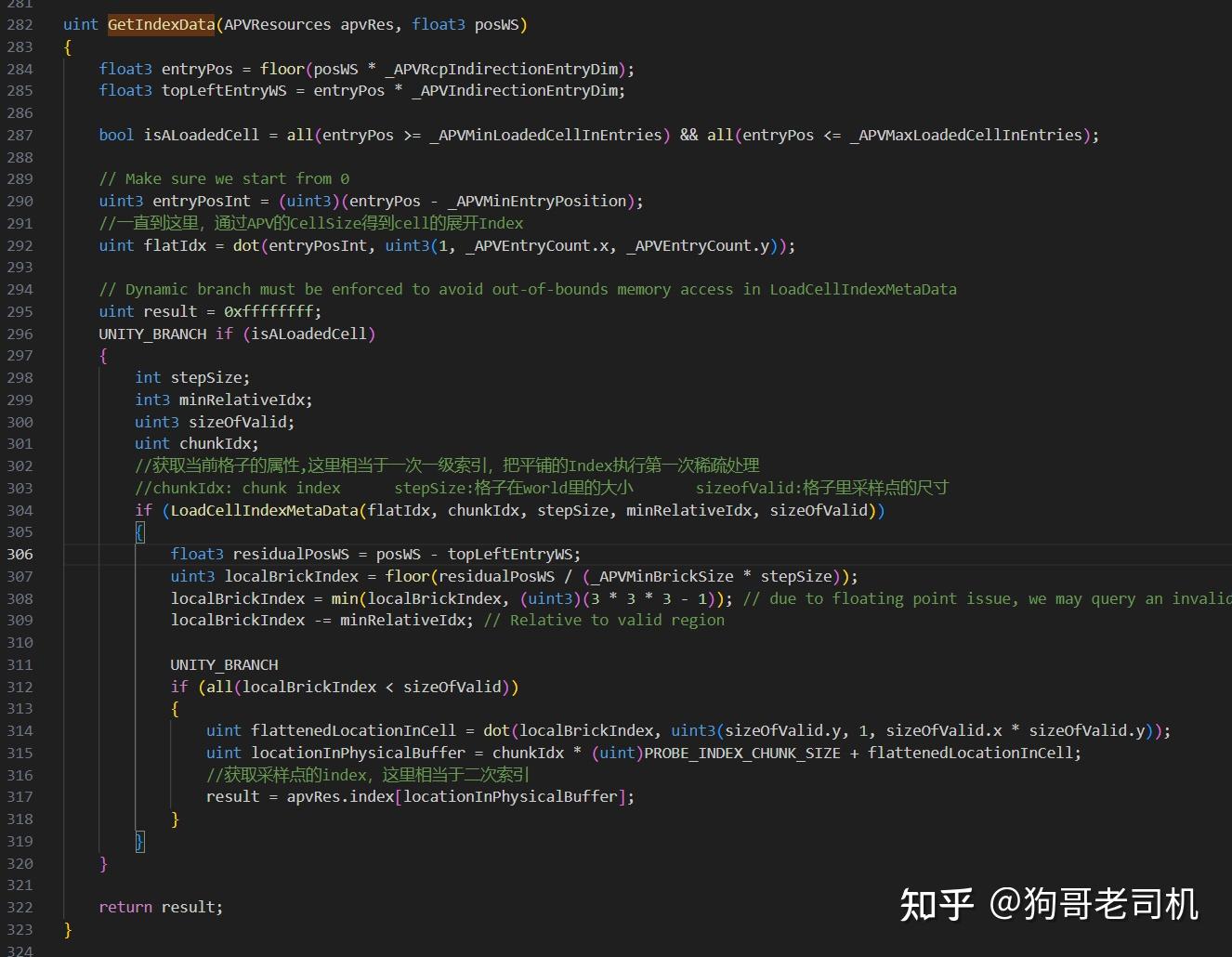
Task: Select line number 282 in the gutter
Action: [20, 24]
